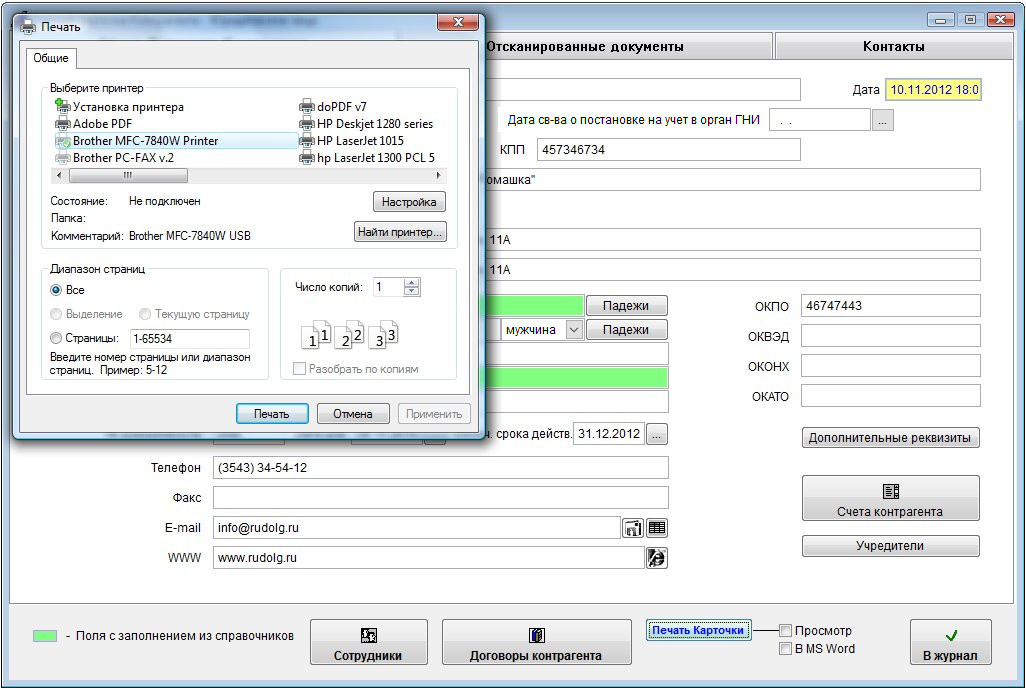Select the Все page range option
Image resolution: width=1026 pixels, height=688 pixels.
[56, 290]
